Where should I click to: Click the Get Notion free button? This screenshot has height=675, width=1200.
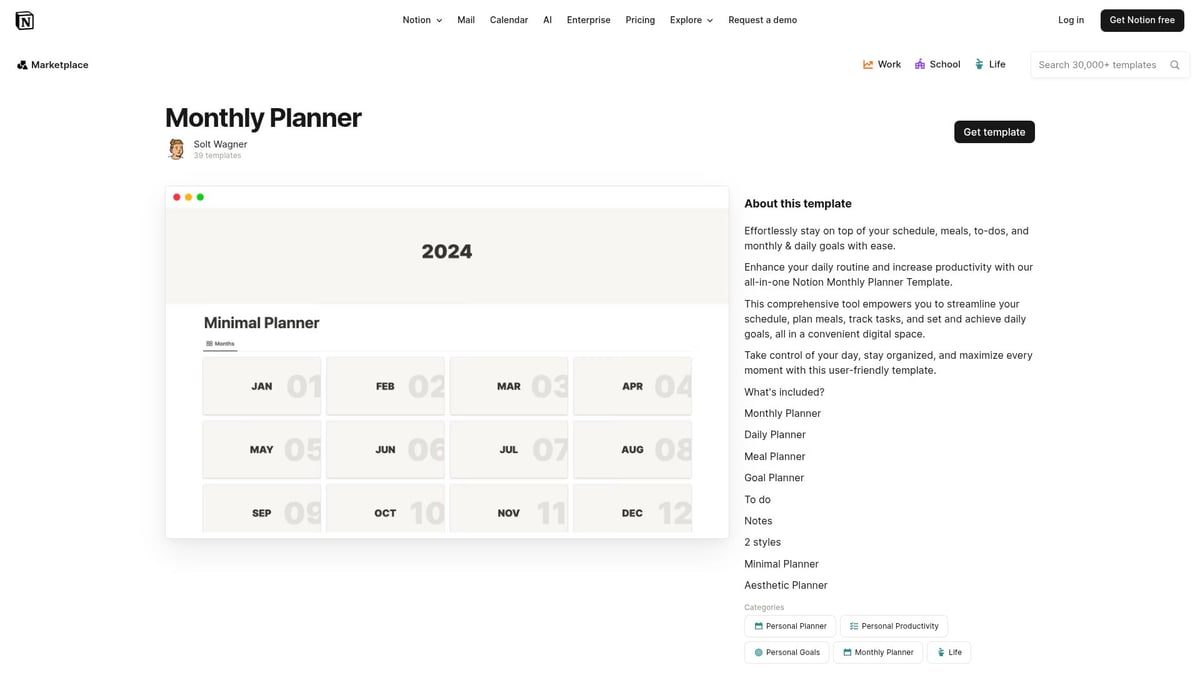(x=1141, y=19)
